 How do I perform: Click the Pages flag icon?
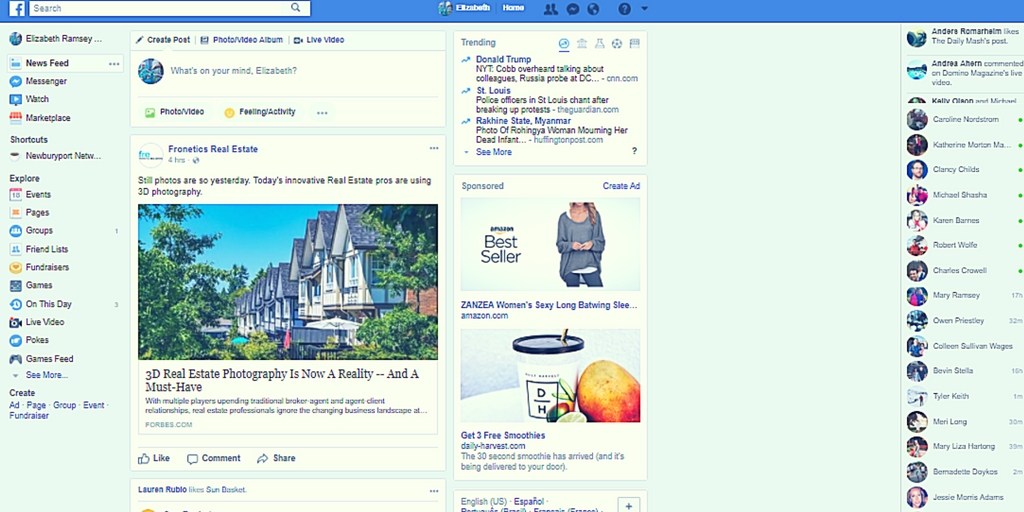pos(16,212)
